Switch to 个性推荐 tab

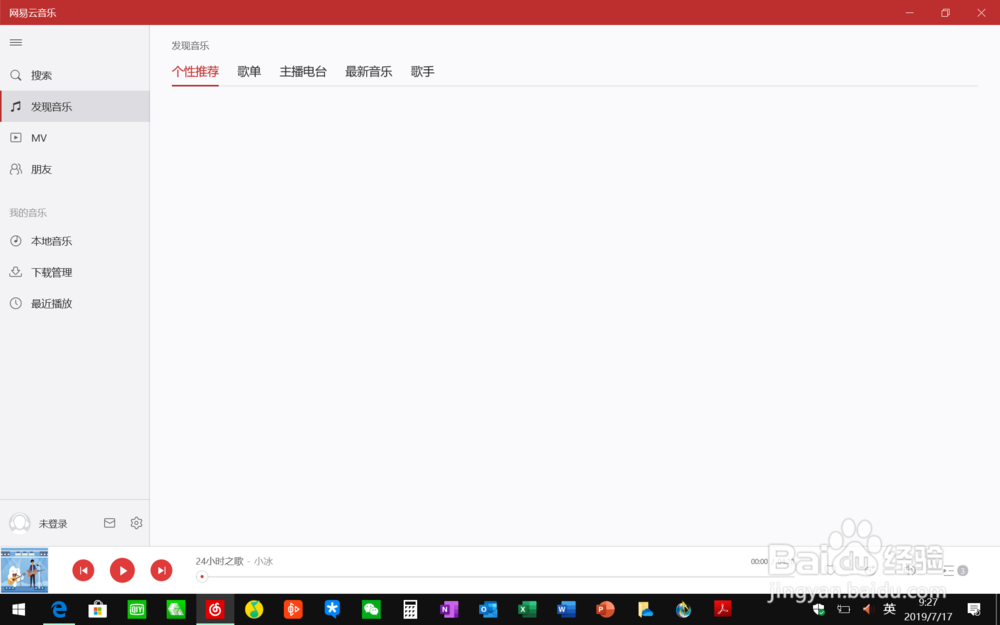[195, 71]
